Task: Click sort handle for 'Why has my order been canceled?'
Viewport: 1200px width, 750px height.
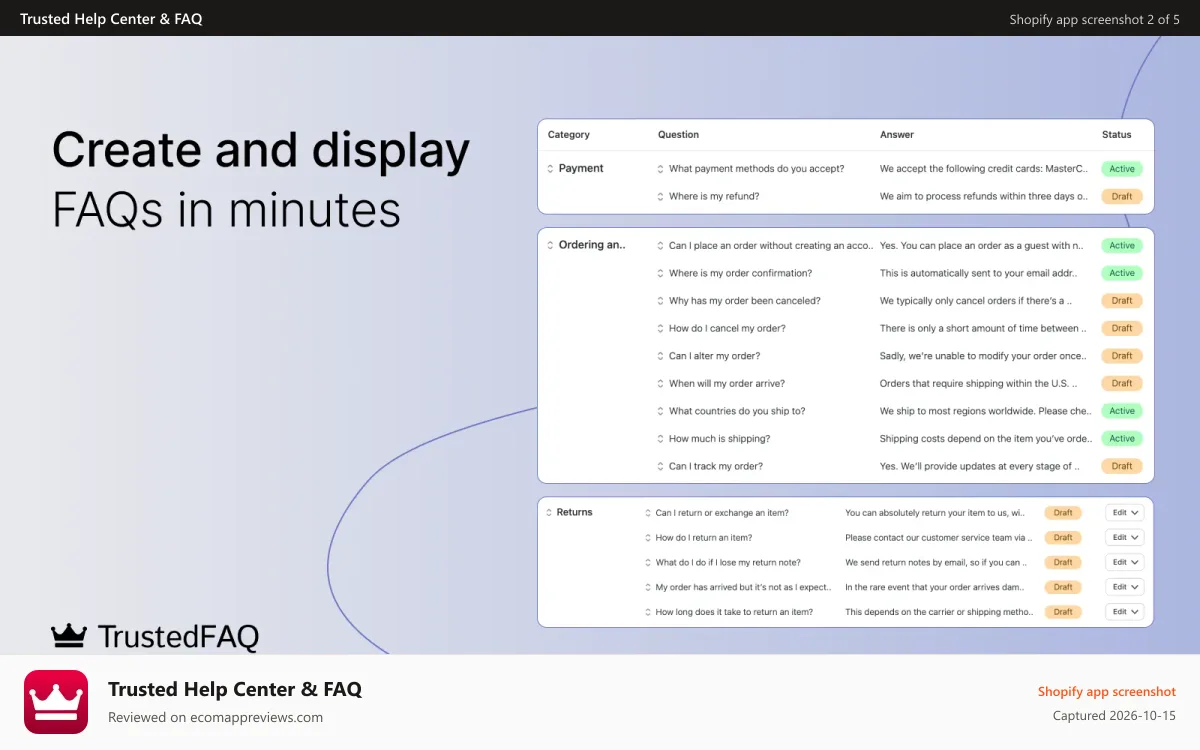Action: [660, 301]
